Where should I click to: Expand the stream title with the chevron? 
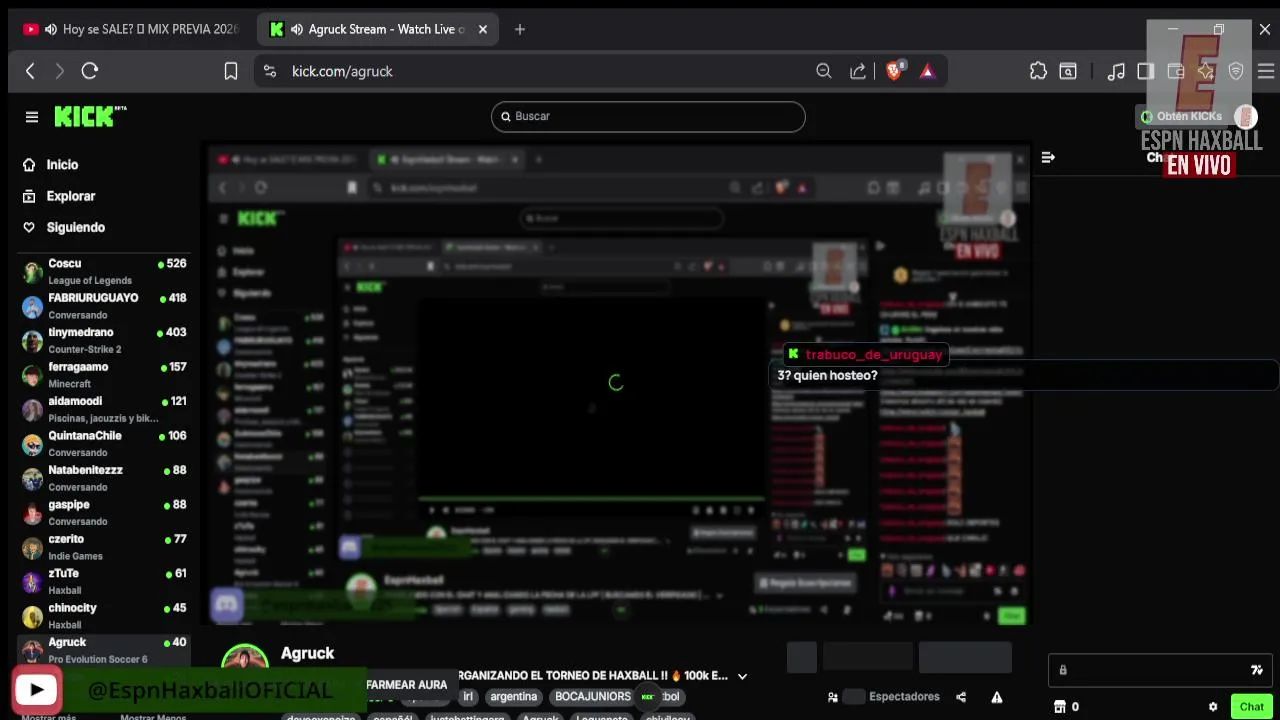pos(742,676)
